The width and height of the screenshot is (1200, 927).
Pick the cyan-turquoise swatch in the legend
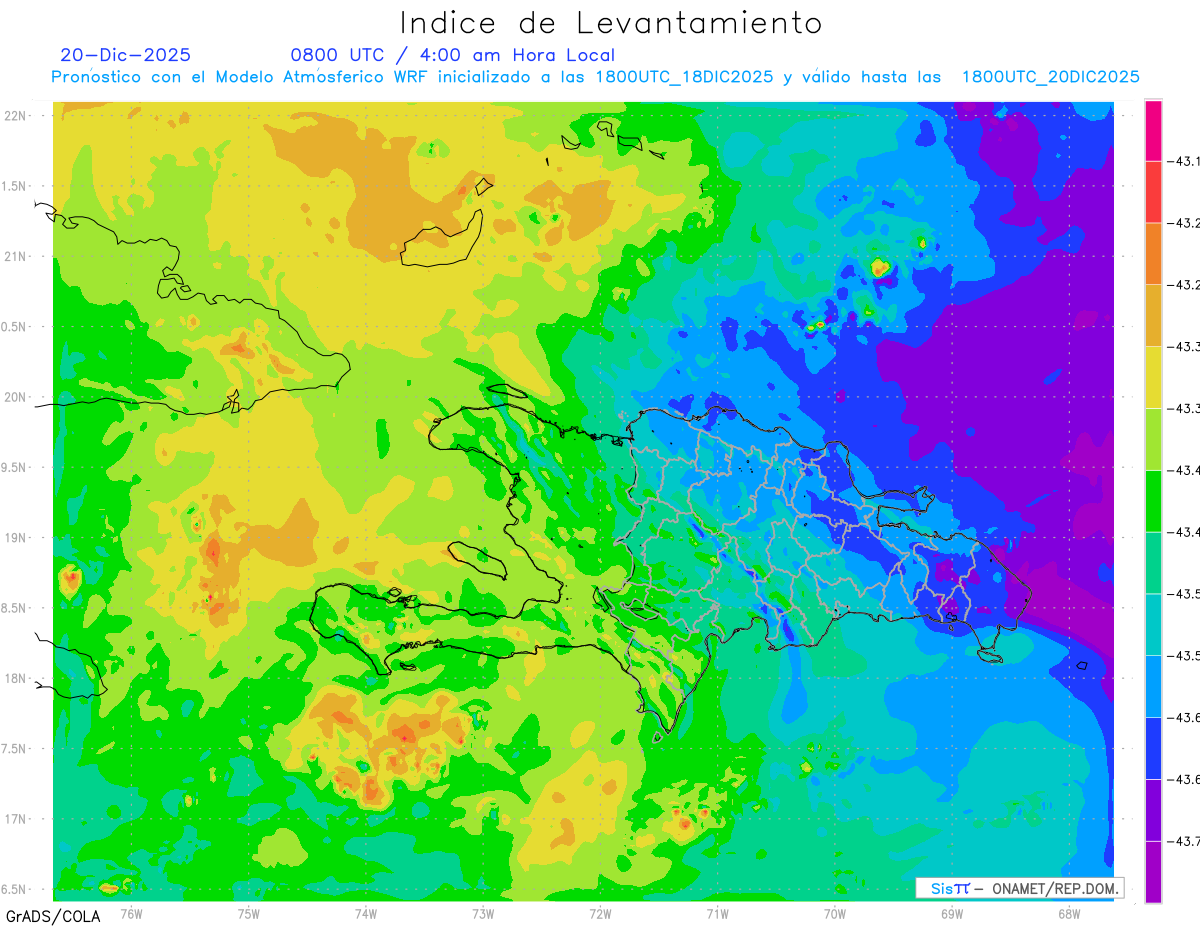[1153, 624]
